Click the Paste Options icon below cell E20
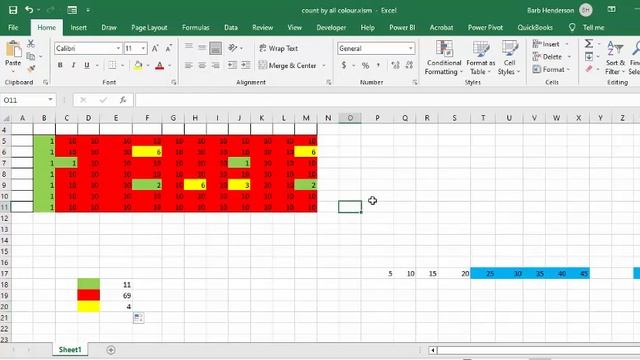This screenshot has width=640, height=360. click(x=138, y=318)
